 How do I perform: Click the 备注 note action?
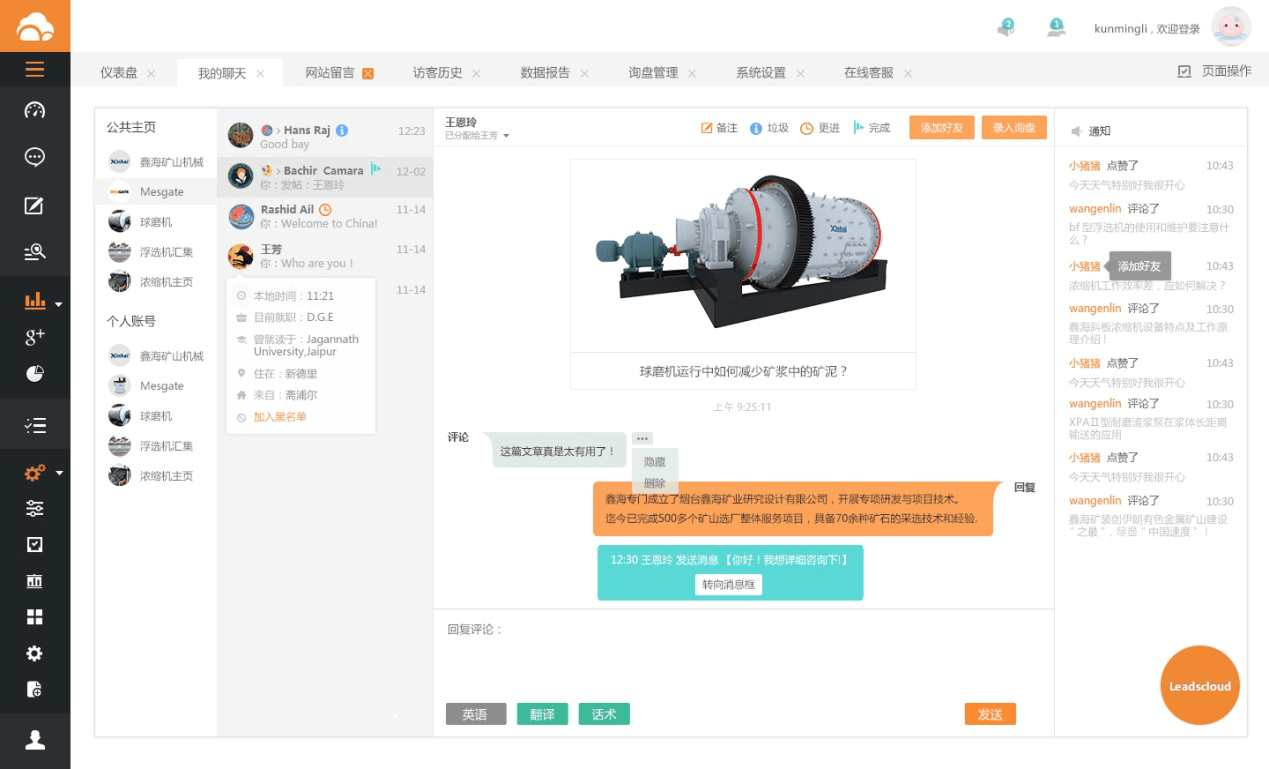pyautogui.click(x=719, y=128)
